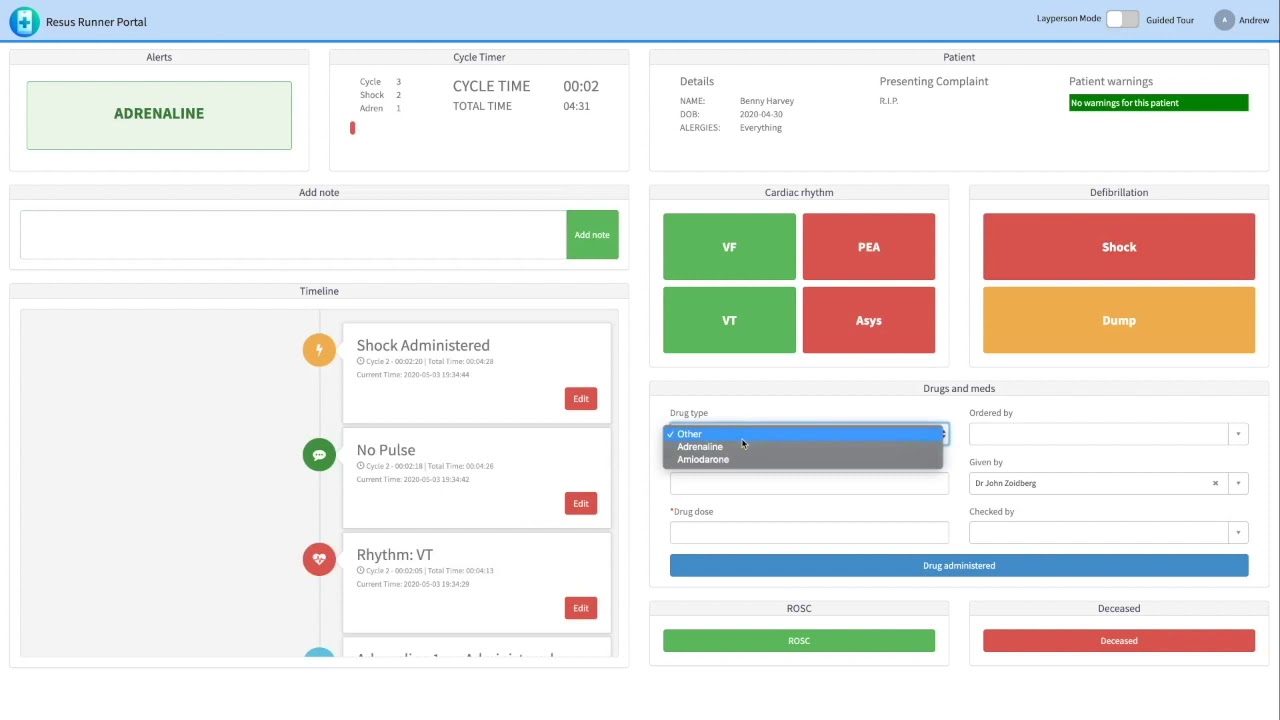Click the Rhythm: VT heart icon
The height and width of the screenshot is (720, 1280).
pyautogui.click(x=319, y=559)
